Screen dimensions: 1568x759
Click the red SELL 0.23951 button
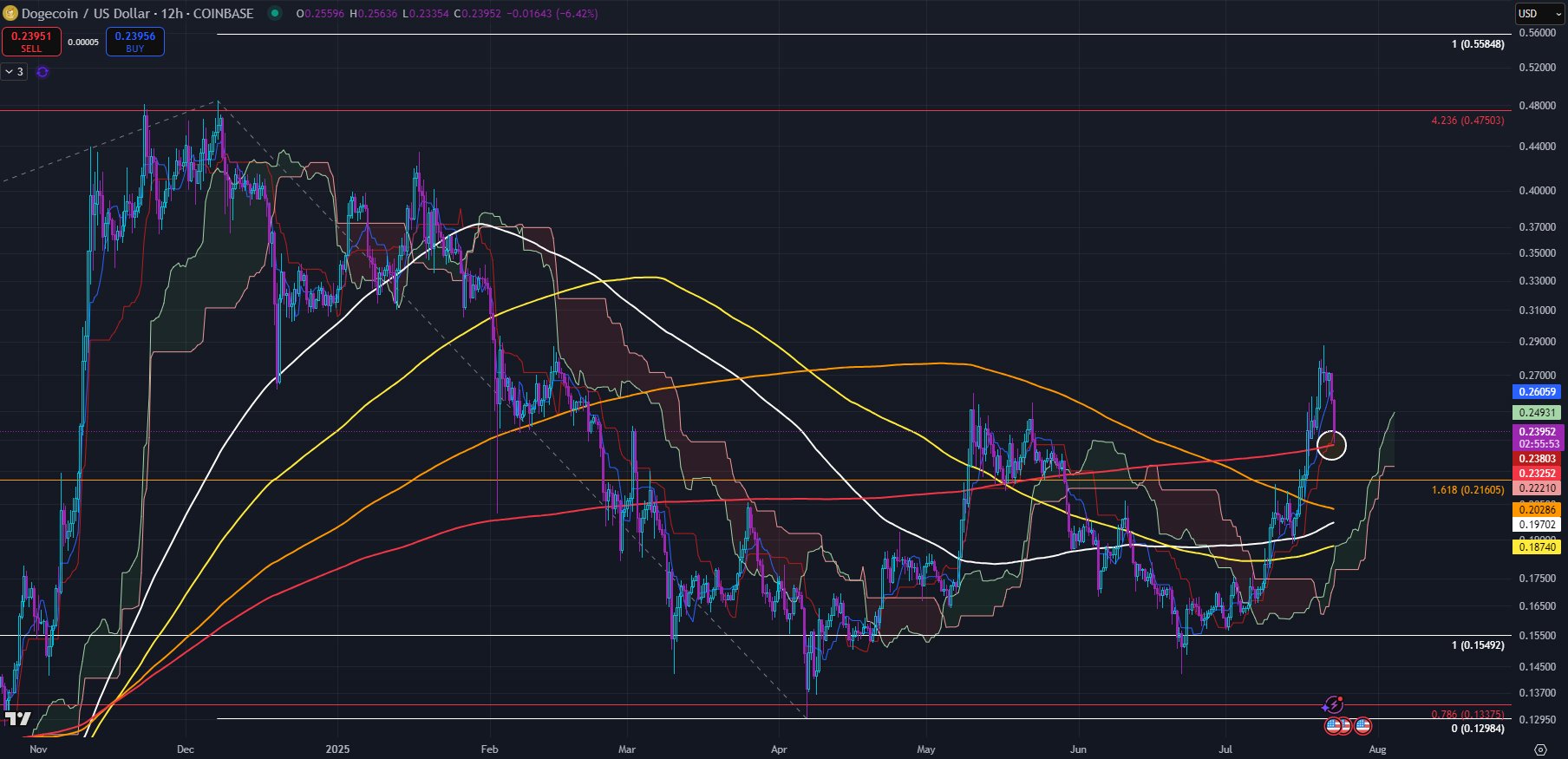(x=31, y=42)
